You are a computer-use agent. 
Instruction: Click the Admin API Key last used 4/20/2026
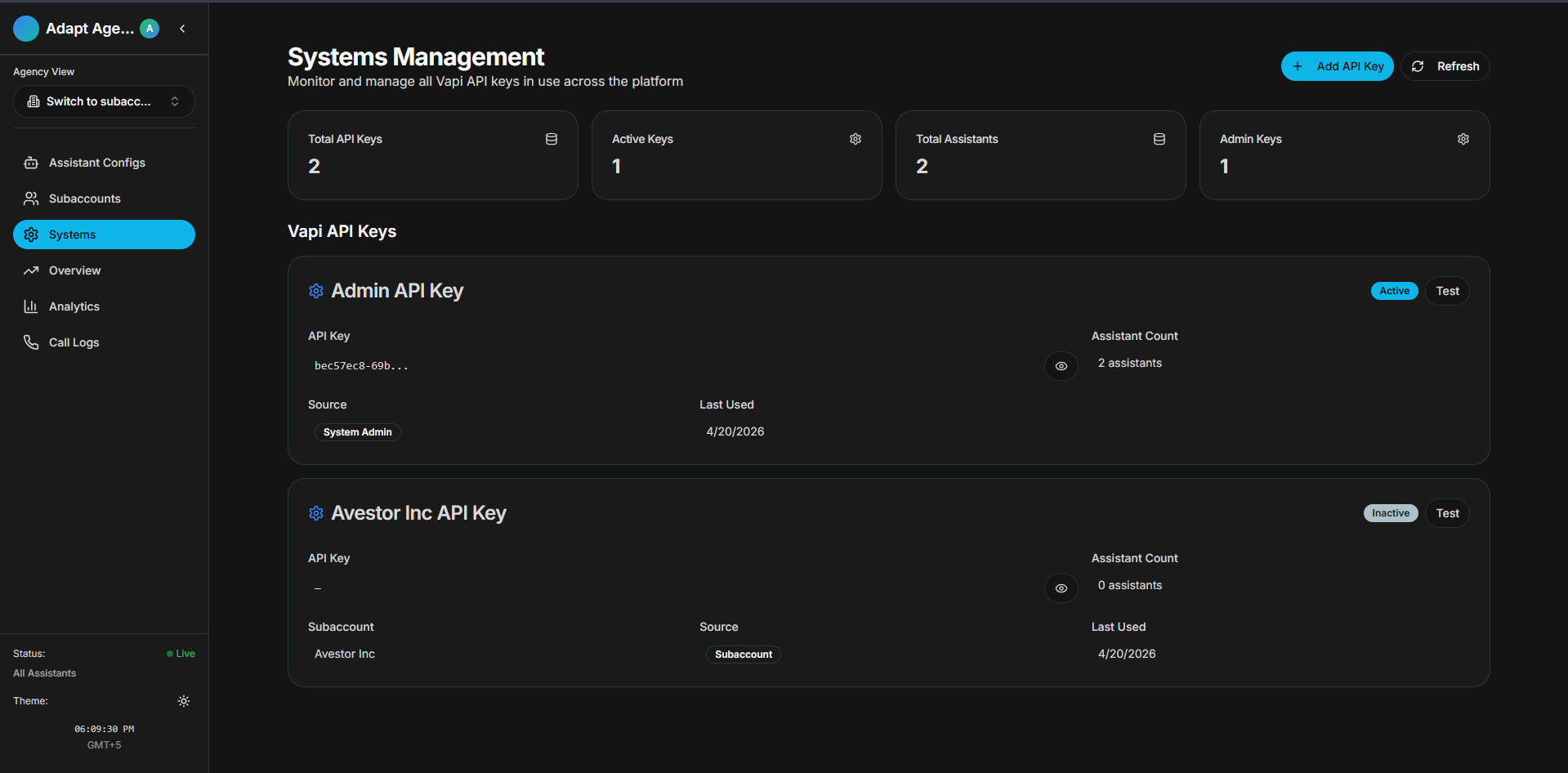click(735, 431)
